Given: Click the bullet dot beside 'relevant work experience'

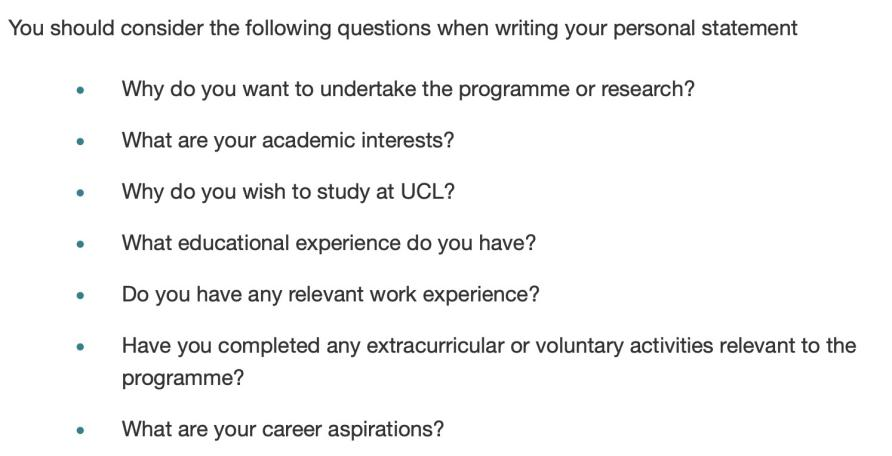Looking at the screenshot, I should click(80, 295).
